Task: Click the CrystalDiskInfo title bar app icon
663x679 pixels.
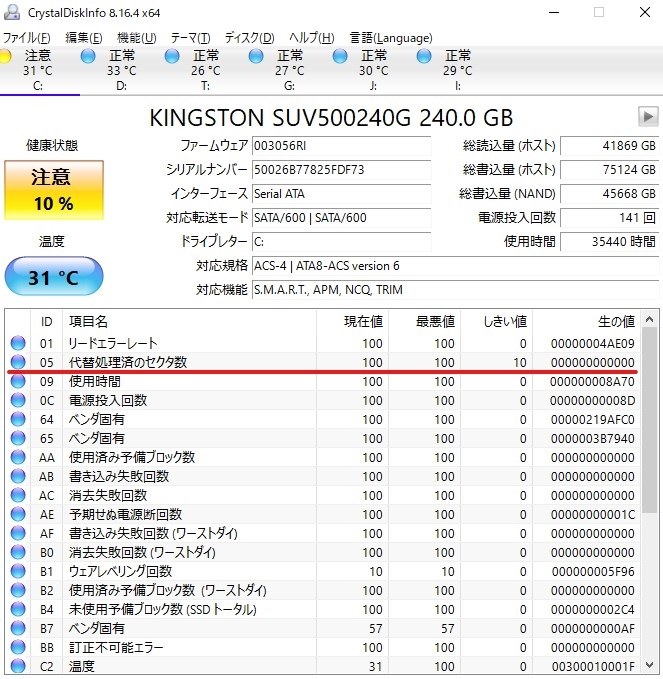Action: tap(12, 12)
